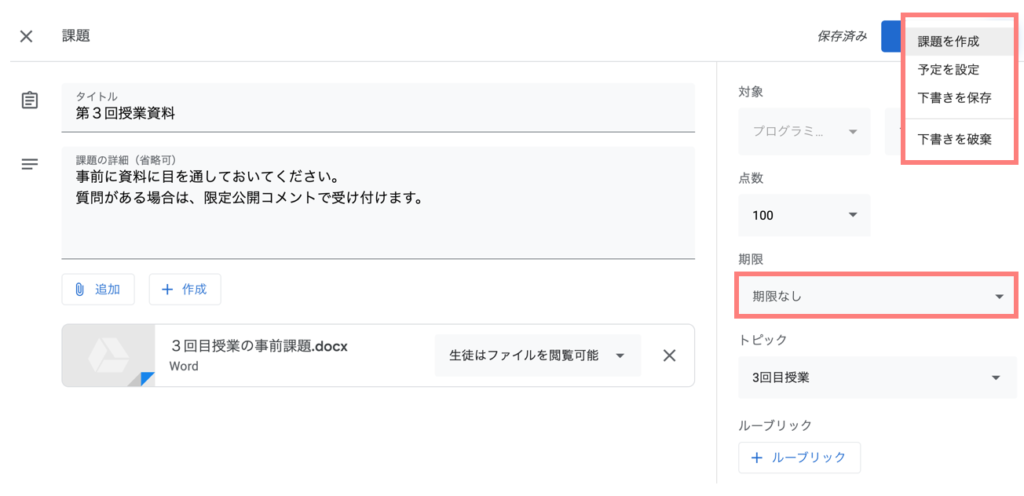
Task: Click the plus icon on ルーブリック button
Action: coord(758,457)
